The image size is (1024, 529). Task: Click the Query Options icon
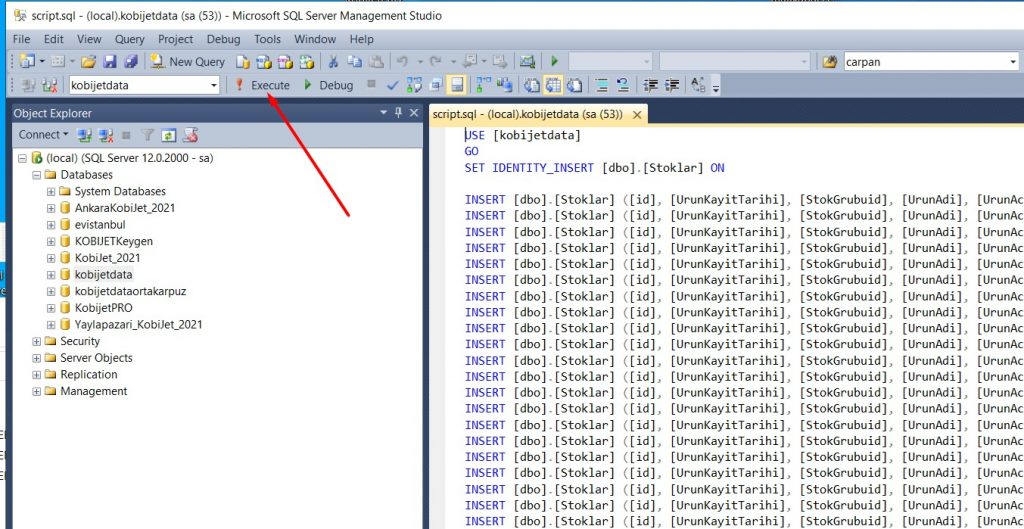[436, 85]
